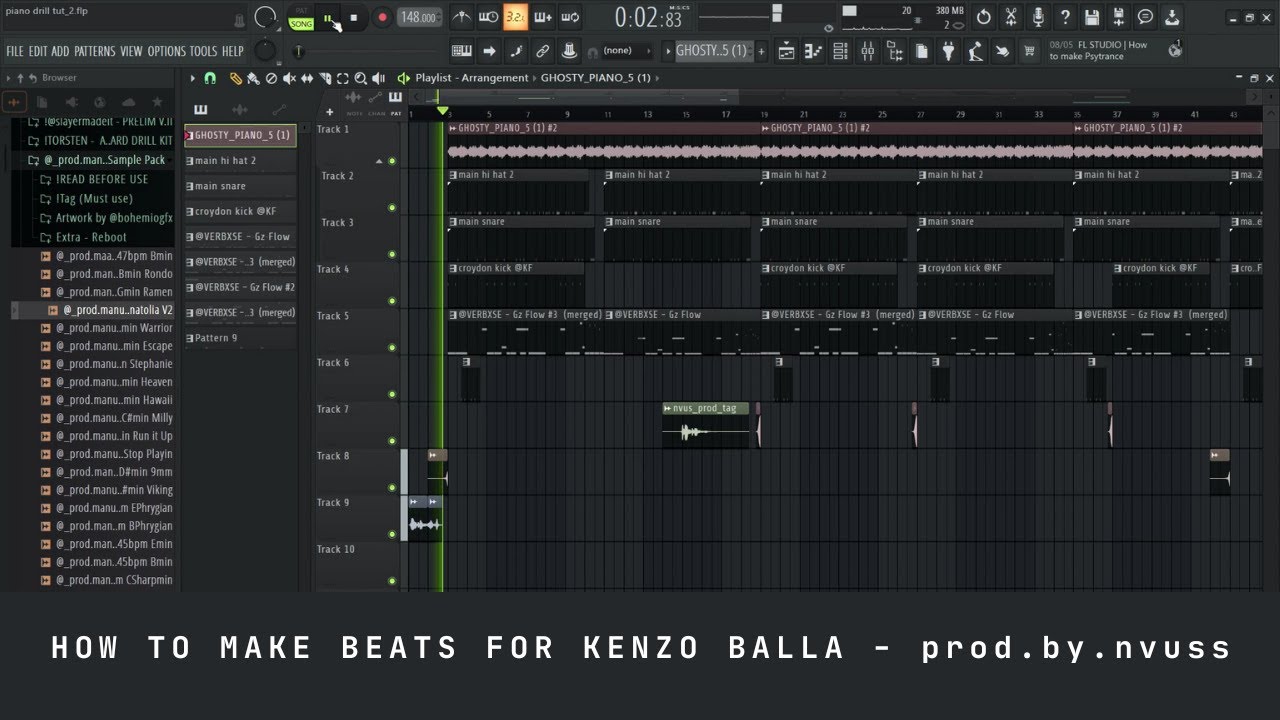Toggle the overdub/blend recording icon

tap(542, 17)
